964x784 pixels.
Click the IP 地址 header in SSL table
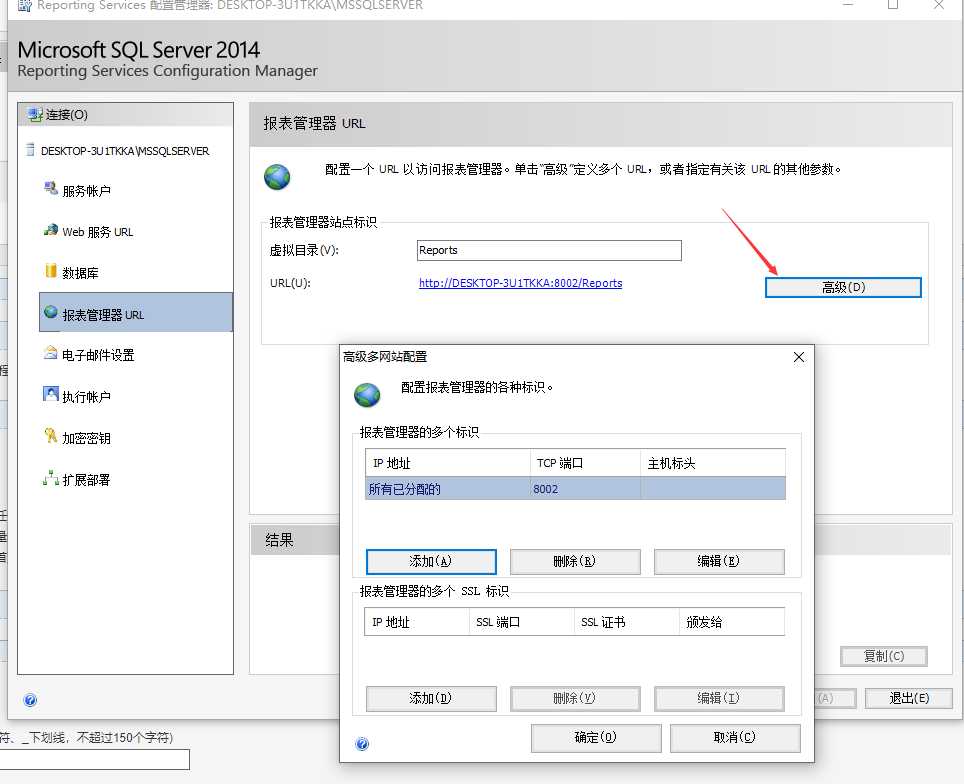point(417,622)
